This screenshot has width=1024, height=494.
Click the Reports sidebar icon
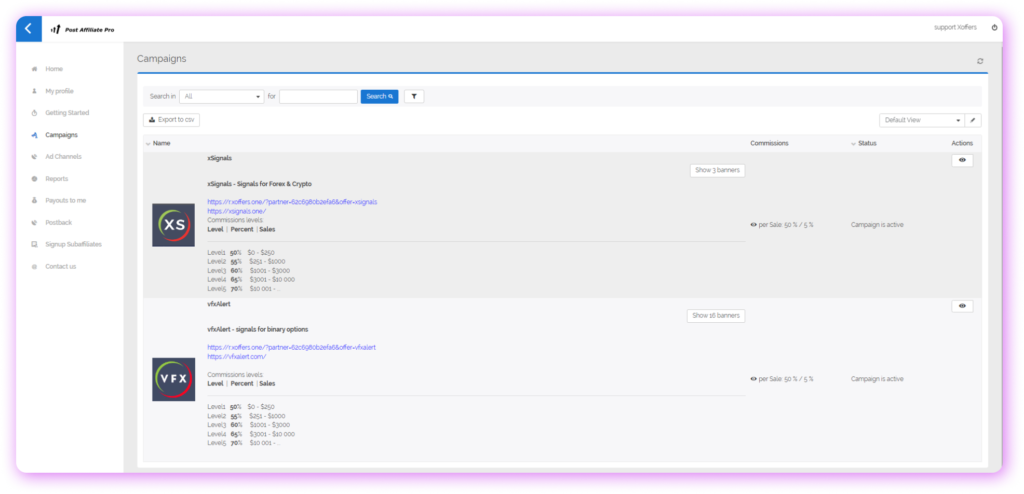pos(35,179)
